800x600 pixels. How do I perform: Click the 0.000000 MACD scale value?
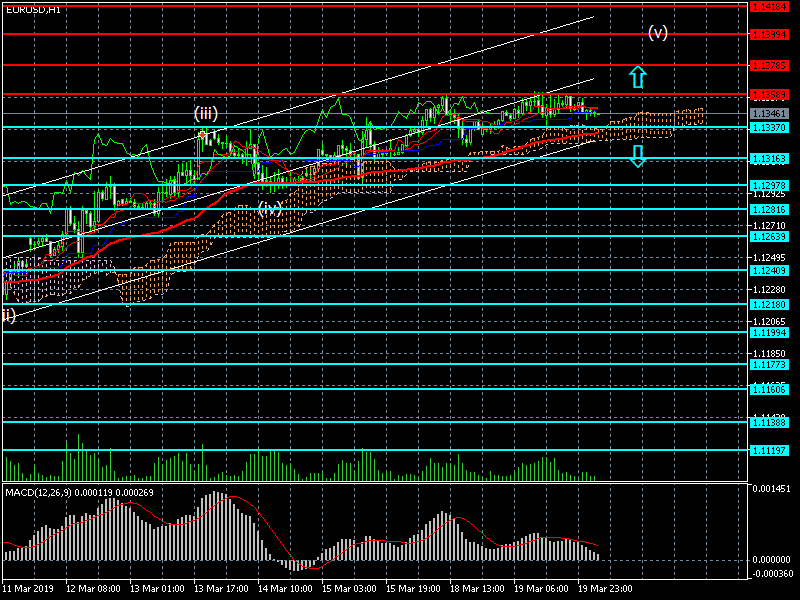coord(771,560)
